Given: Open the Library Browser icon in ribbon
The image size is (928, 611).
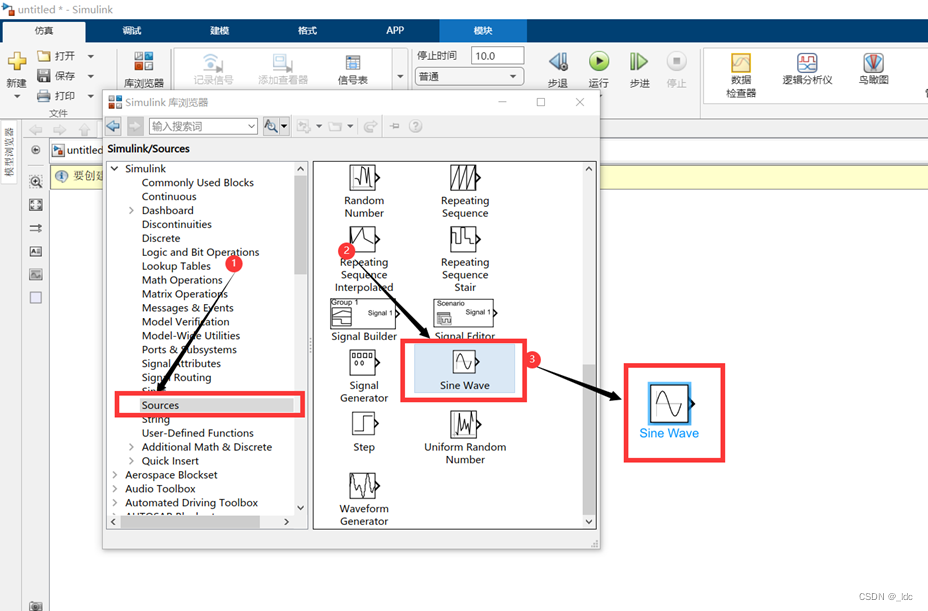Looking at the screenshot, I should click(143, 61).
